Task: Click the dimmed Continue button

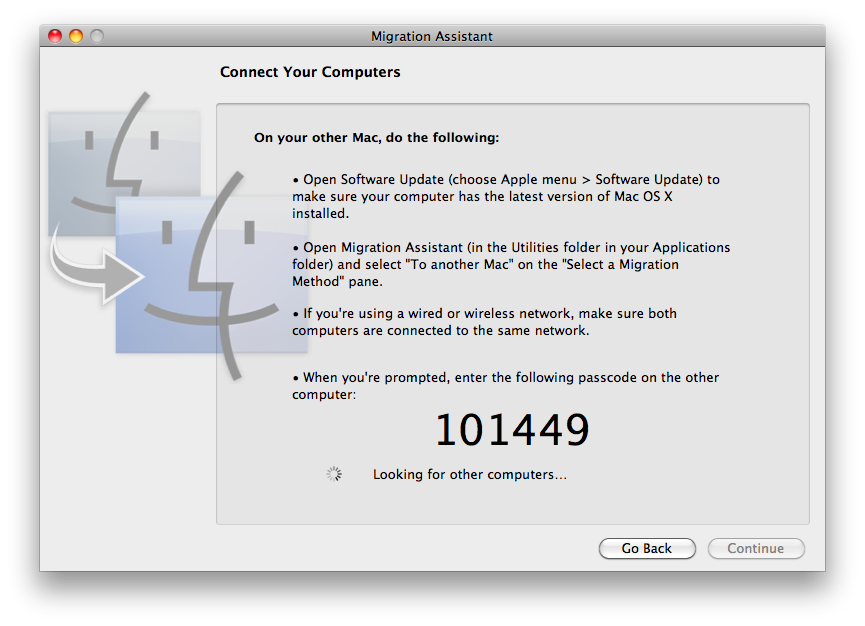Action: click(756, 548)
